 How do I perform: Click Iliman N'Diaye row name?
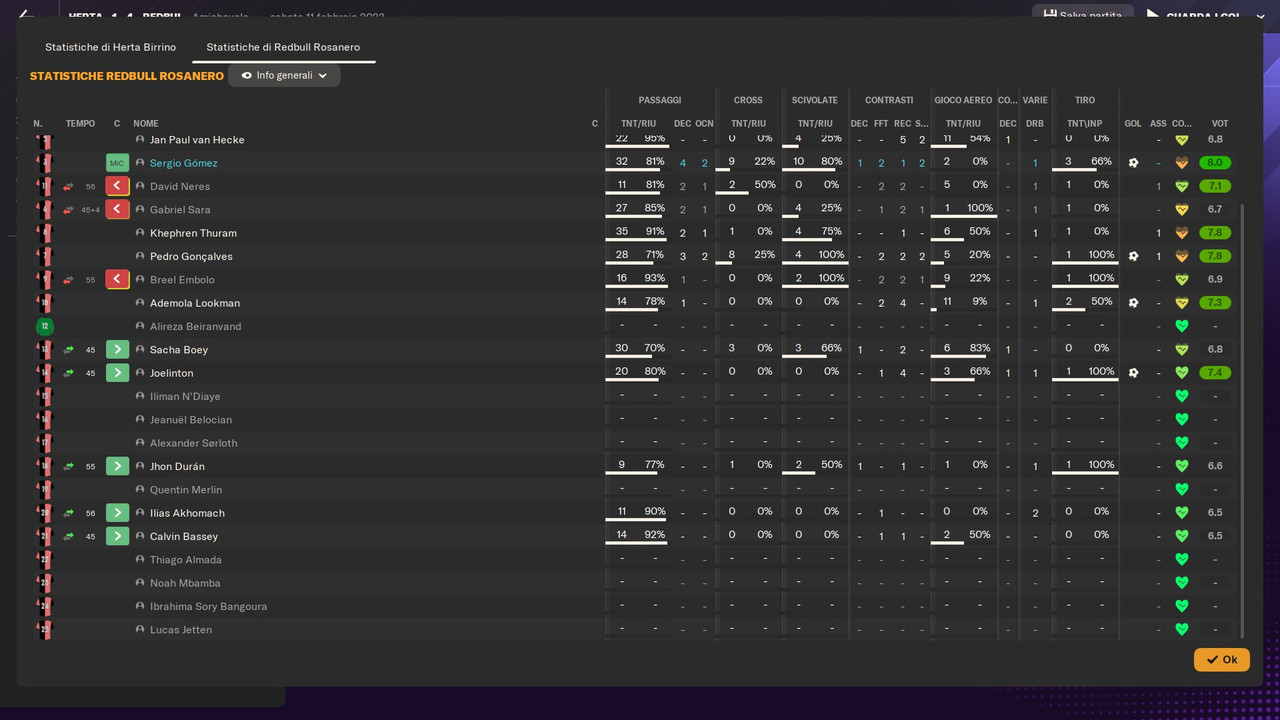point(185,396)
